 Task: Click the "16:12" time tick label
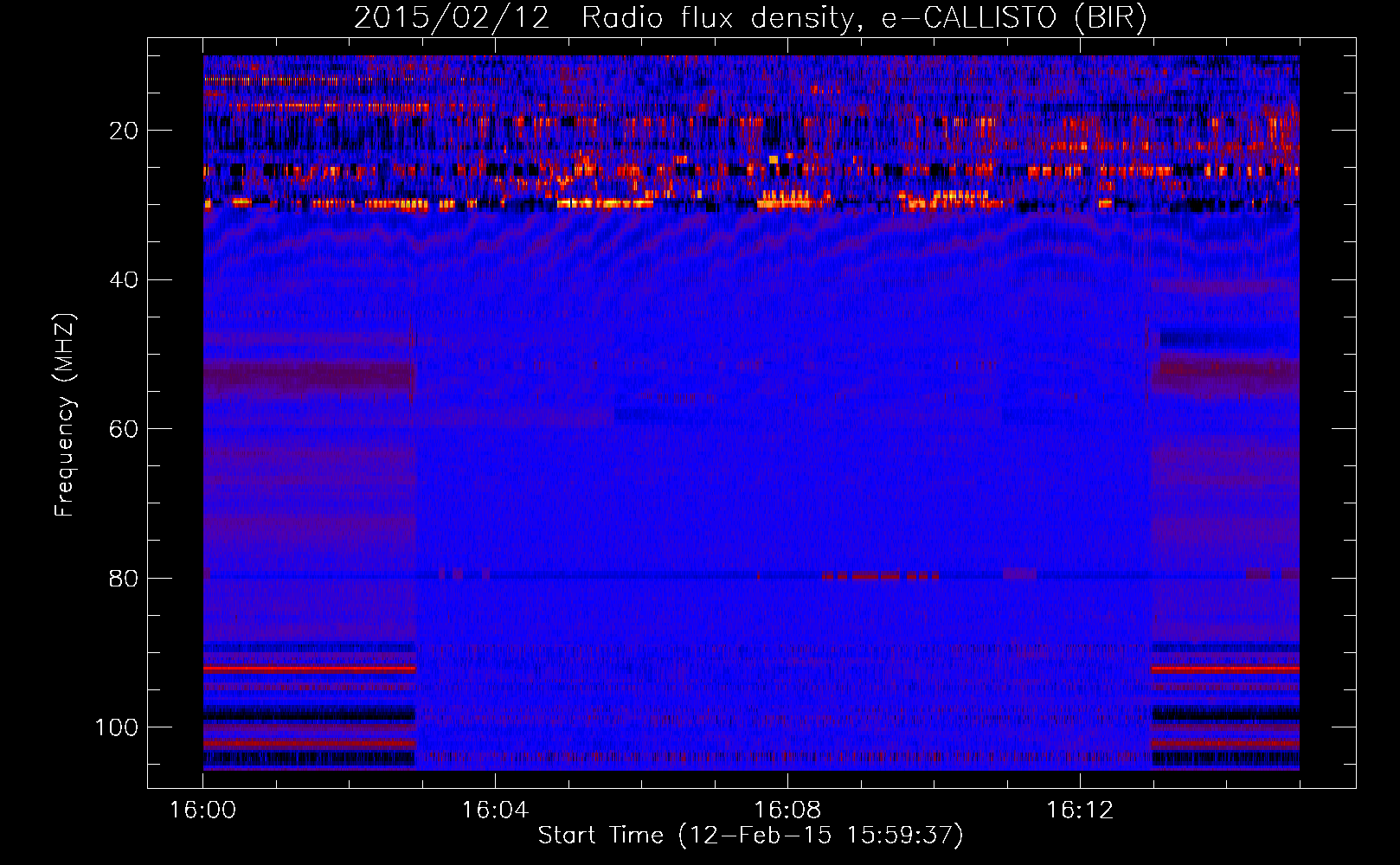pos(1080,810)
